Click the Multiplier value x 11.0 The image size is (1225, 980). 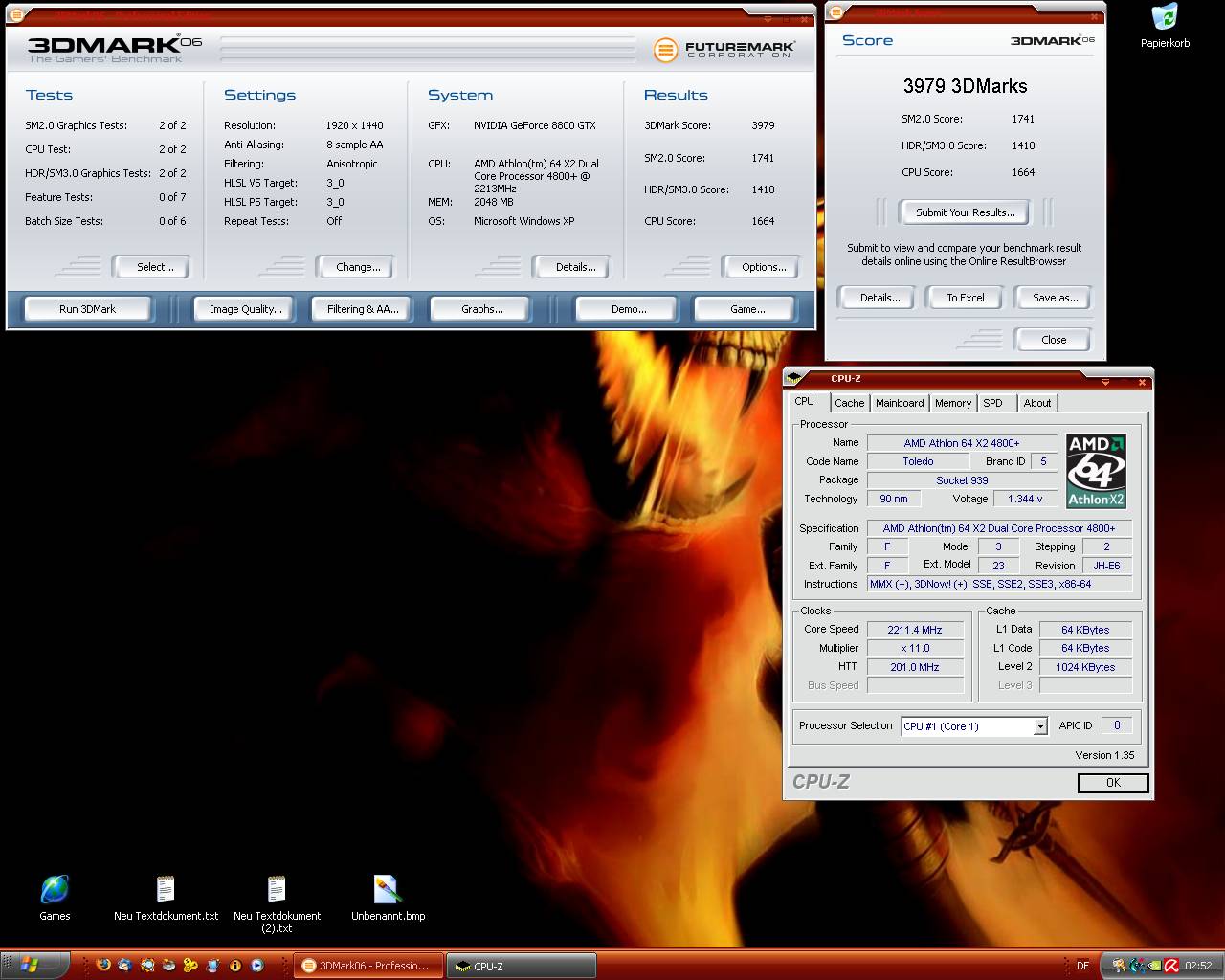(x=915, y=648)
